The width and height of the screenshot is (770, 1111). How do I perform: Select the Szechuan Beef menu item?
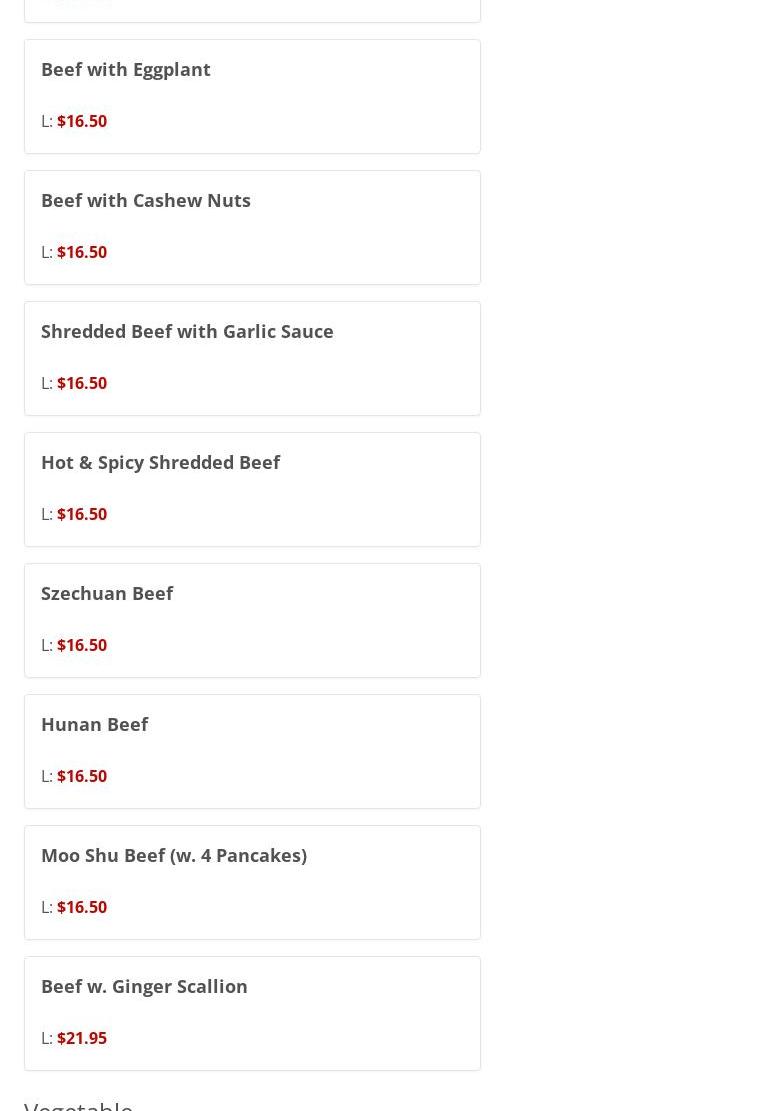pos(107,593)
